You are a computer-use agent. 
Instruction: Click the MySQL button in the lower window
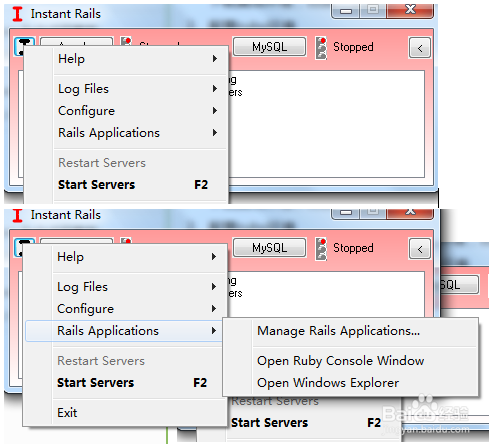click(x=269, y=248)
